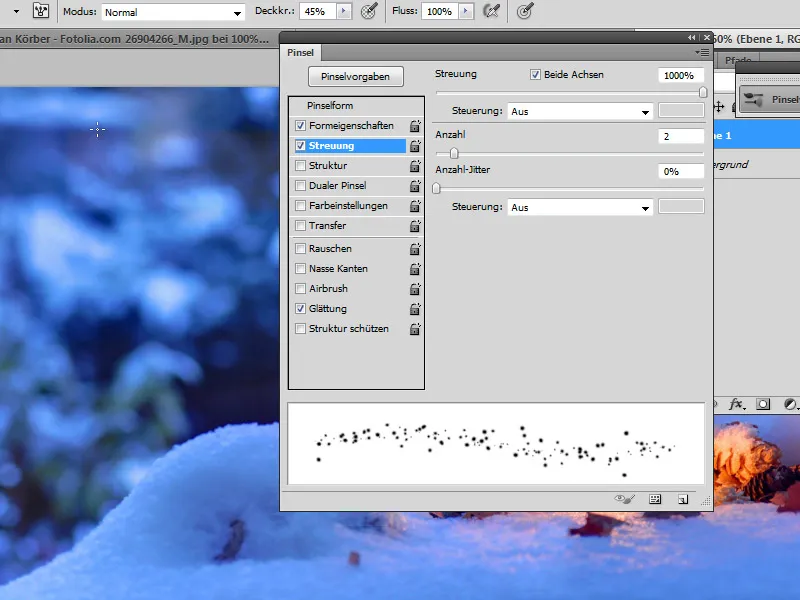Enable the Airbrush checkbox in Pinsel panel
Viewport: 800px width, 600px height.
pyautogui.click(x=301, y=289)
